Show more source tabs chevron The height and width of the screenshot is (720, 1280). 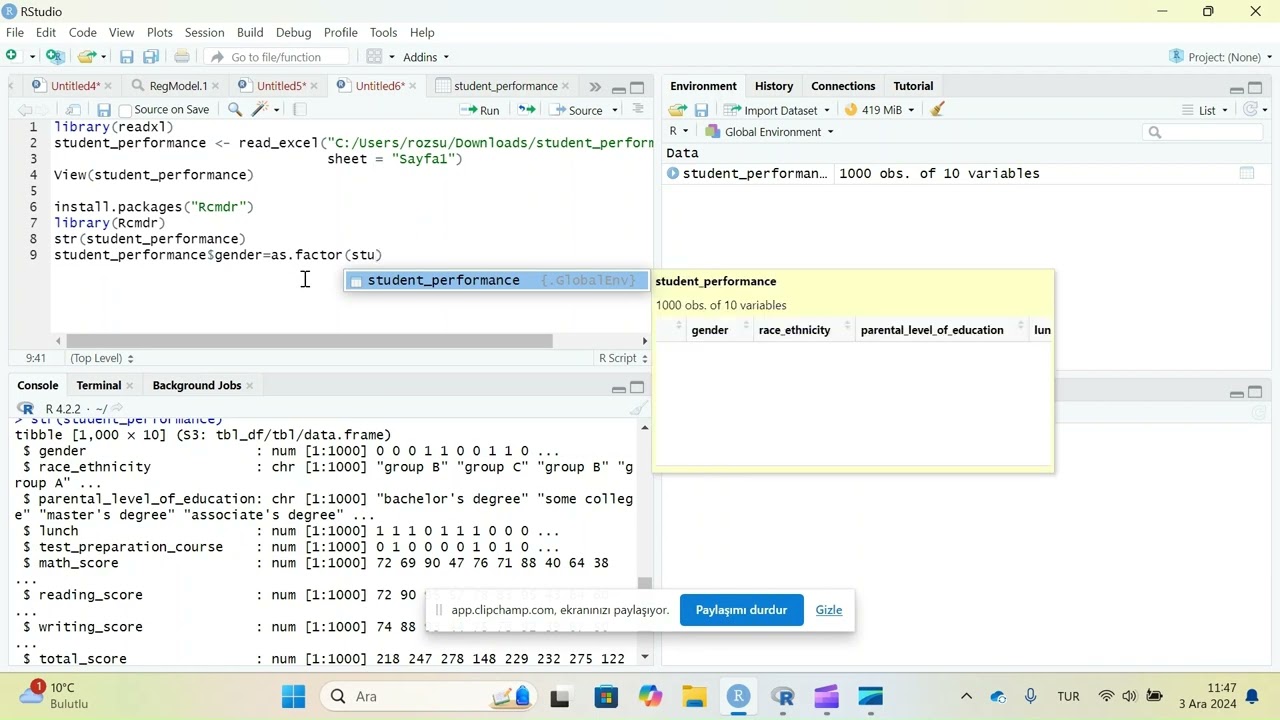click(x=595, y=87)
